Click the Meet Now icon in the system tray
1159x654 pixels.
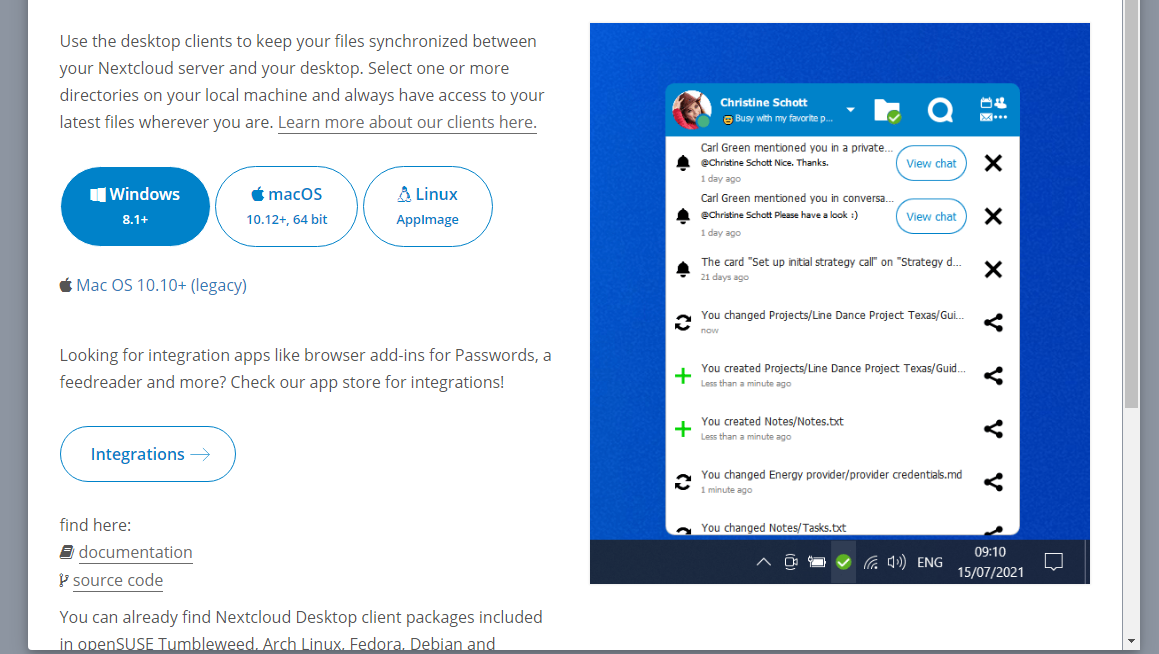click(x=790, y=562)
